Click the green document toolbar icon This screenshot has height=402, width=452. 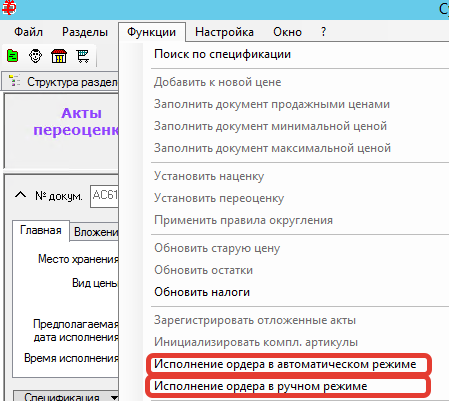point(13,56)
